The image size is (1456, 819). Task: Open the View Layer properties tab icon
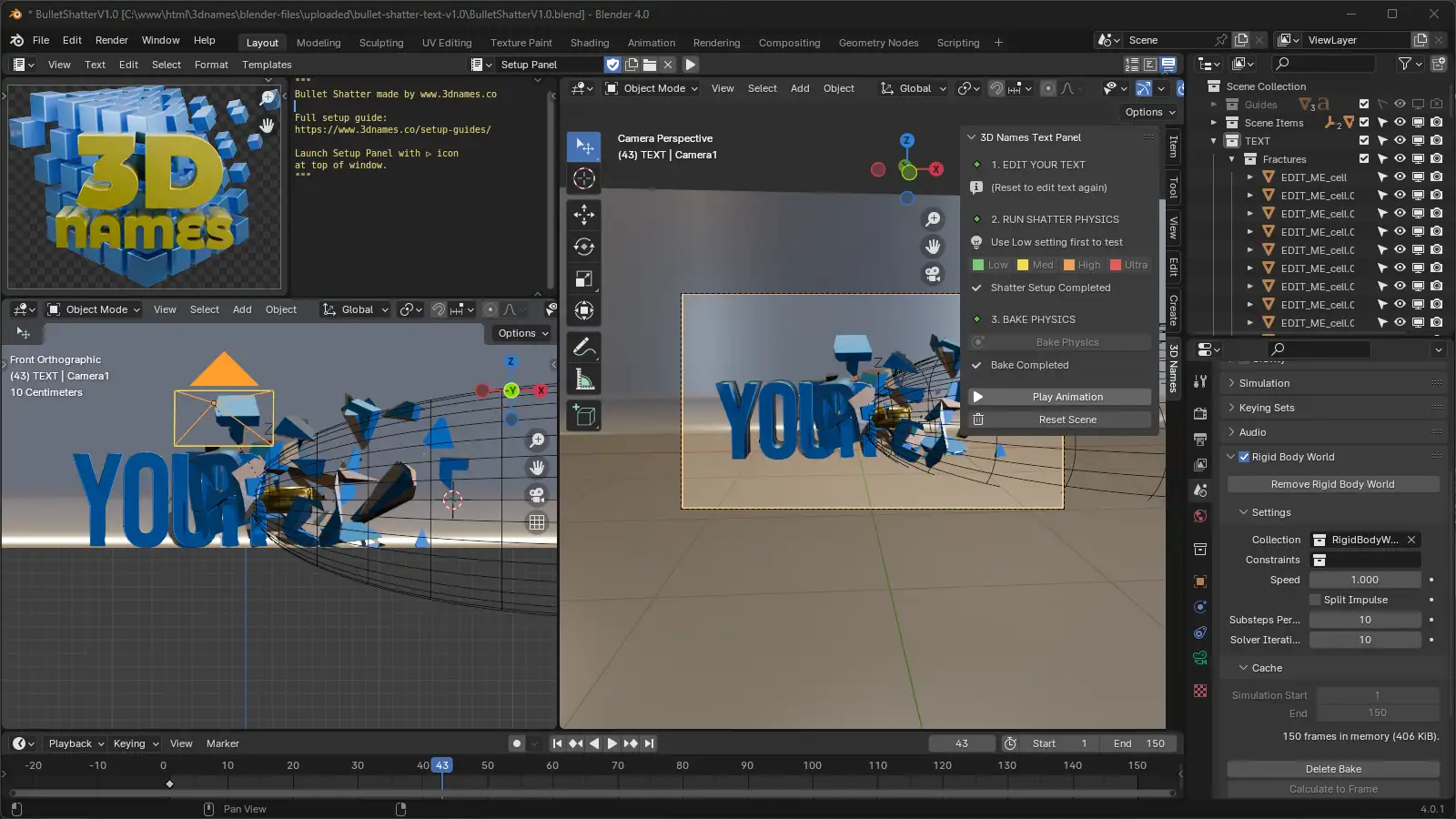pyautogui.click(x=1200, y=464)
